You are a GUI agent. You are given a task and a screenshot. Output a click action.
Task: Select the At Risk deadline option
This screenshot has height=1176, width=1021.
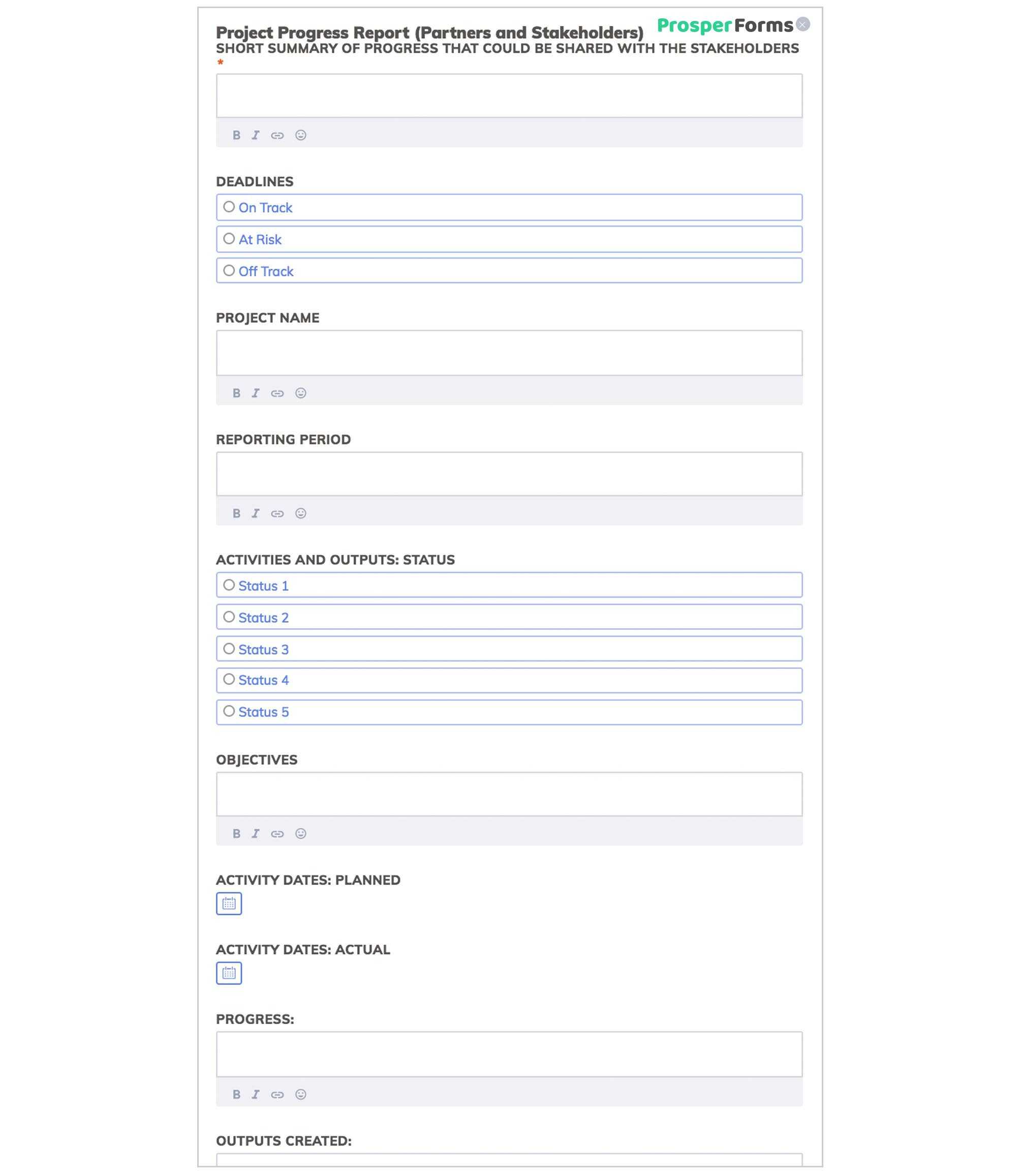click(229, 238)
